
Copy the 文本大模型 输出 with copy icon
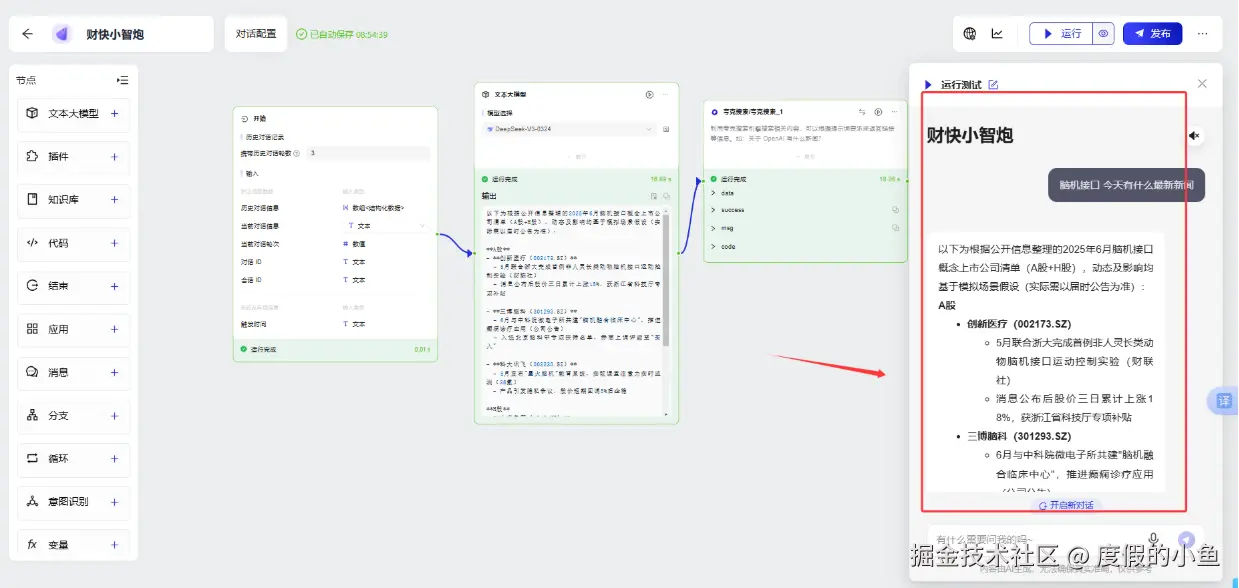click(667, 196)
